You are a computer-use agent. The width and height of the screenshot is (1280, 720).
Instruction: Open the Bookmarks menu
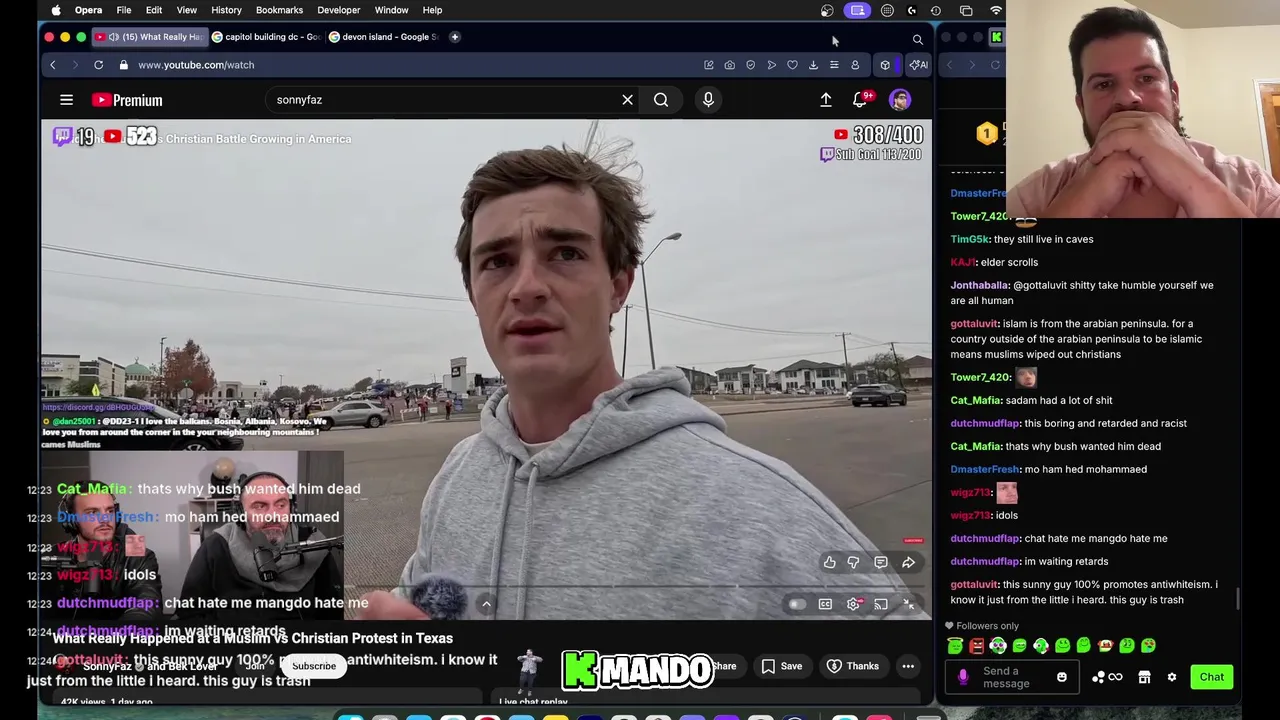(x=279, y=10)
